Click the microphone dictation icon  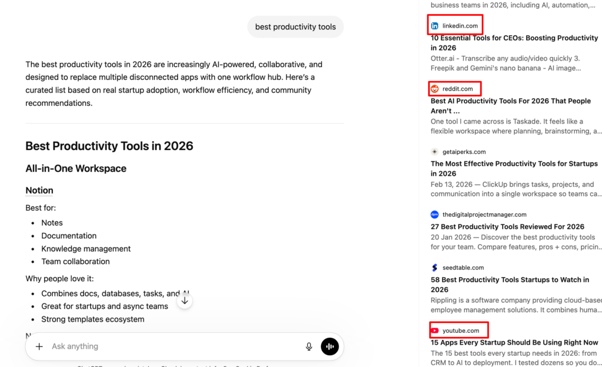pos(309,347)
